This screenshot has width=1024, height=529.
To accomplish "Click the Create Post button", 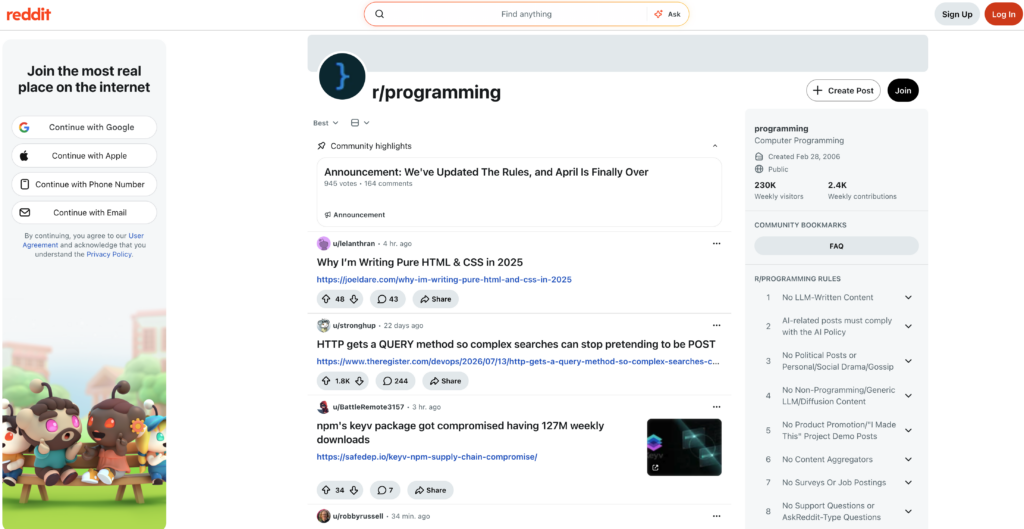I will (843, 90).
